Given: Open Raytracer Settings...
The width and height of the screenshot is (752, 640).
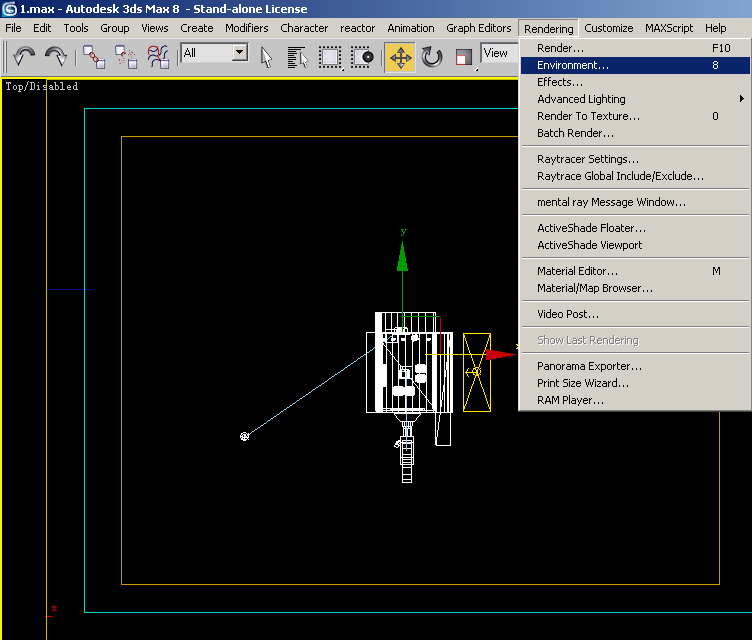Looking at the screenshot, I should tap(635, 159).
